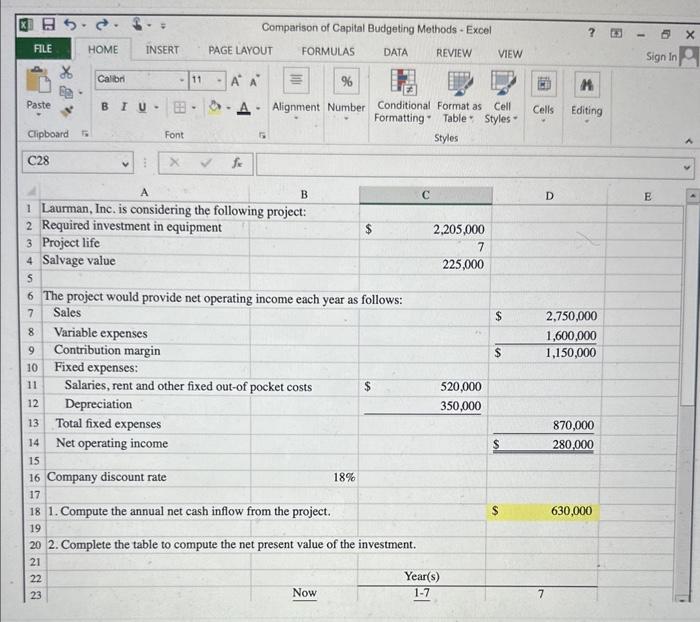Switch to the INSERT tab

tap(162, 50)
